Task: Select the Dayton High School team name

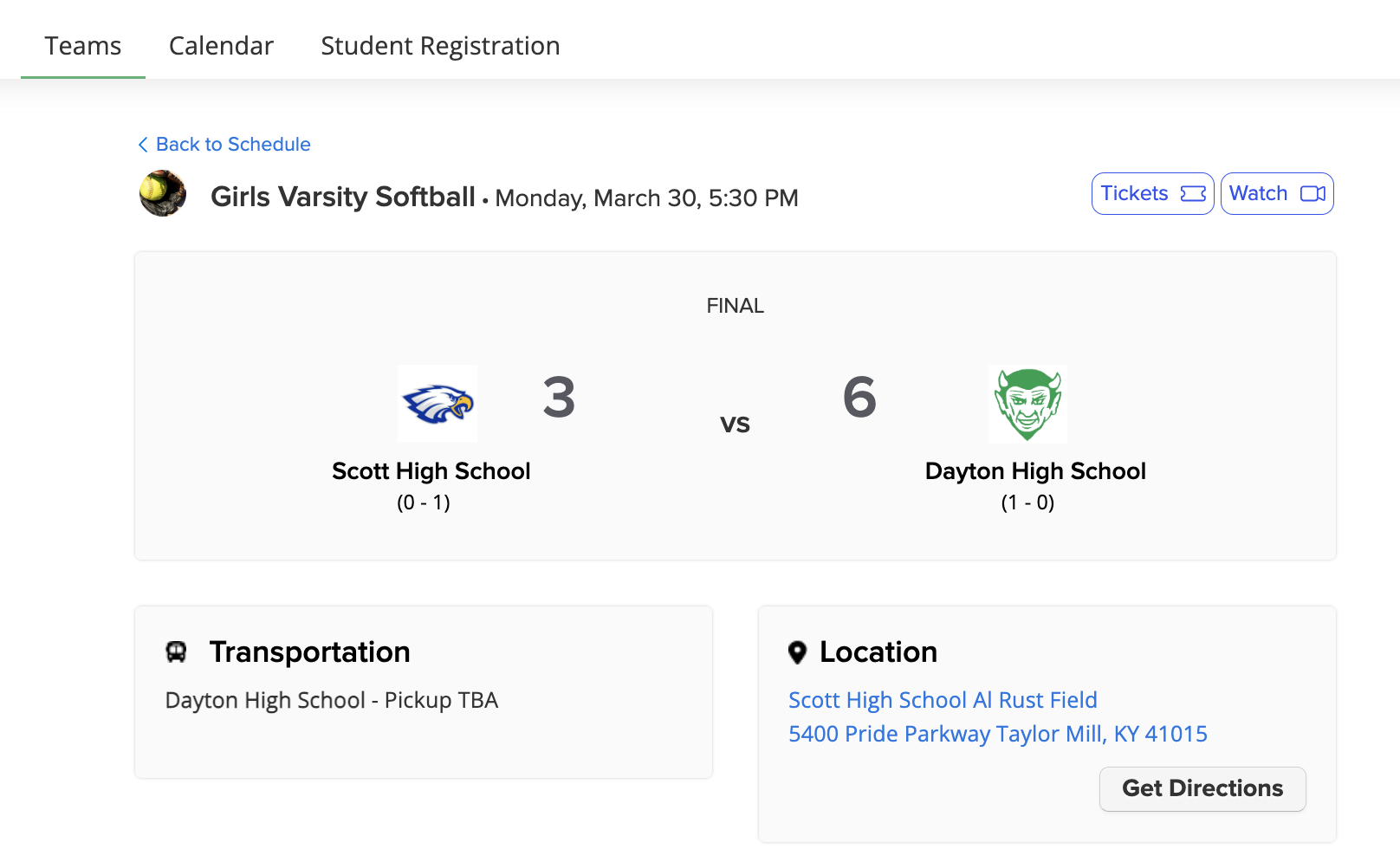Action: (1035, 471)
